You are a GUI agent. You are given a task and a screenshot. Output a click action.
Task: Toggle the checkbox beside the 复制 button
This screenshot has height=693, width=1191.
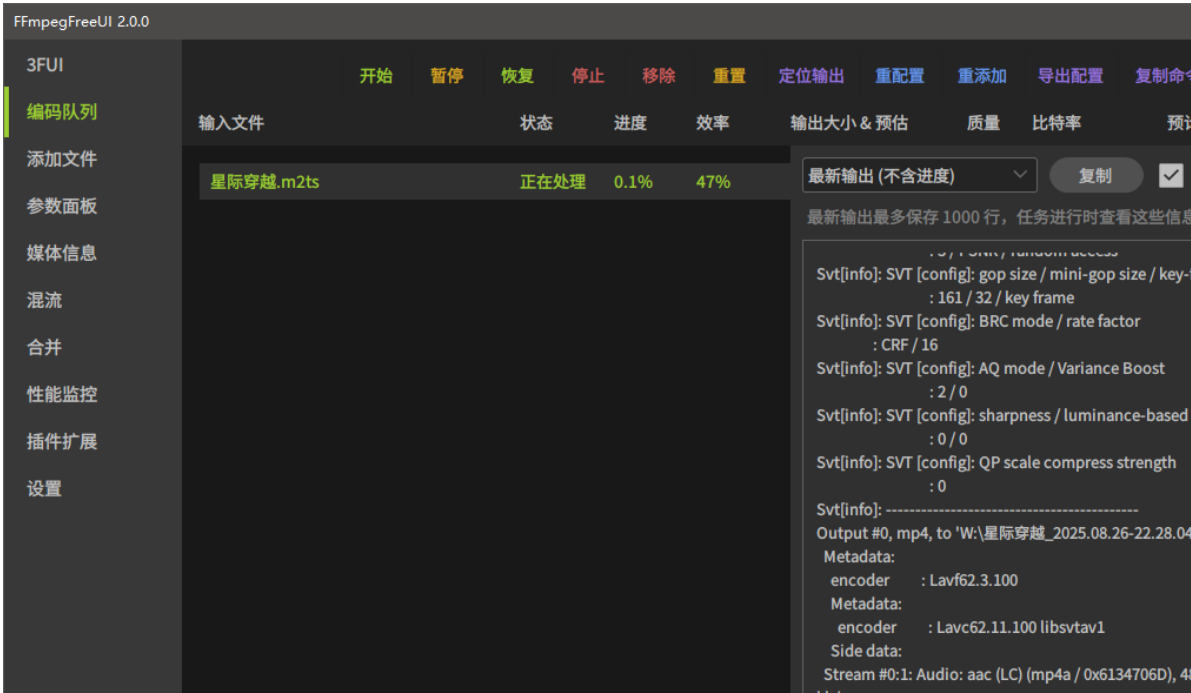(1171, 176)
